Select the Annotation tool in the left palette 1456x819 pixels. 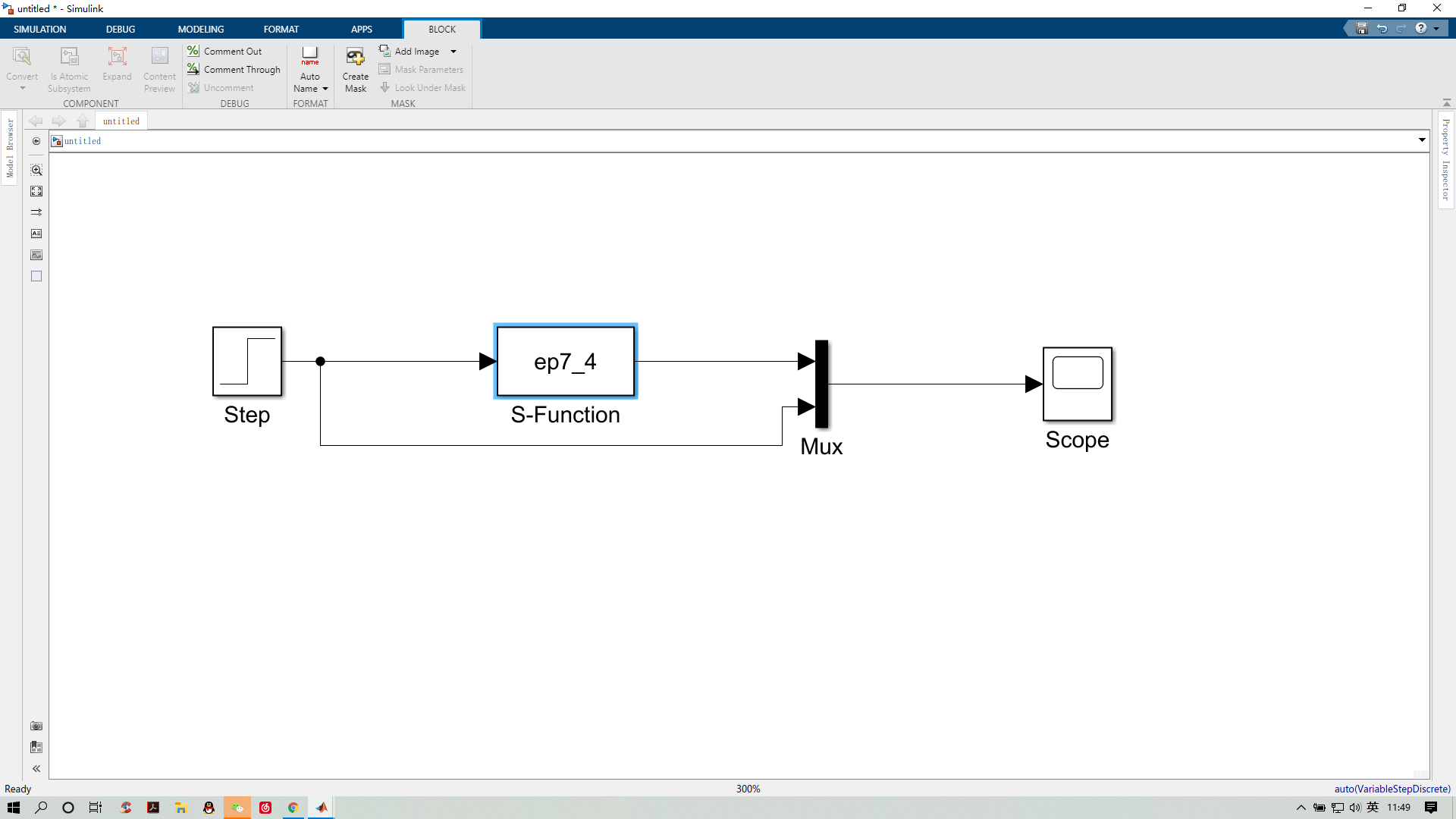coord(36,234)
